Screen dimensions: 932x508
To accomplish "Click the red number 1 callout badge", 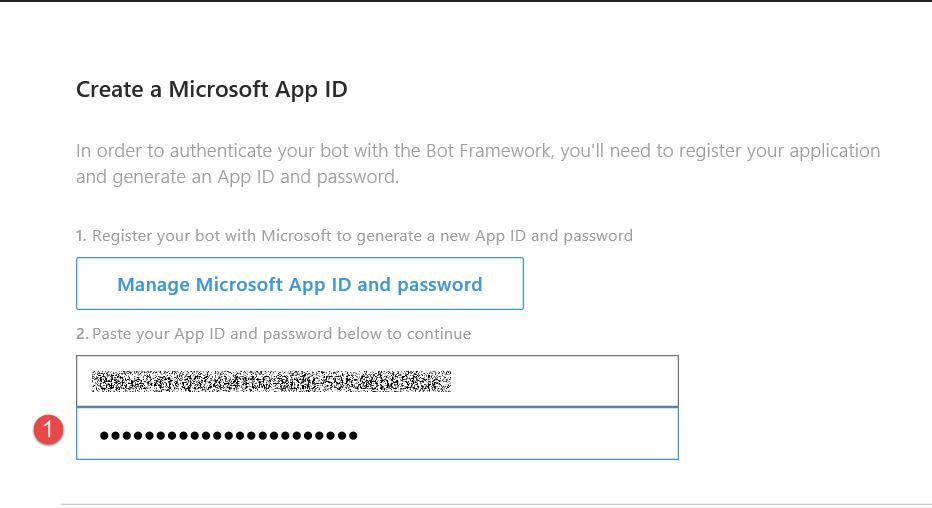I will [48, 431].
